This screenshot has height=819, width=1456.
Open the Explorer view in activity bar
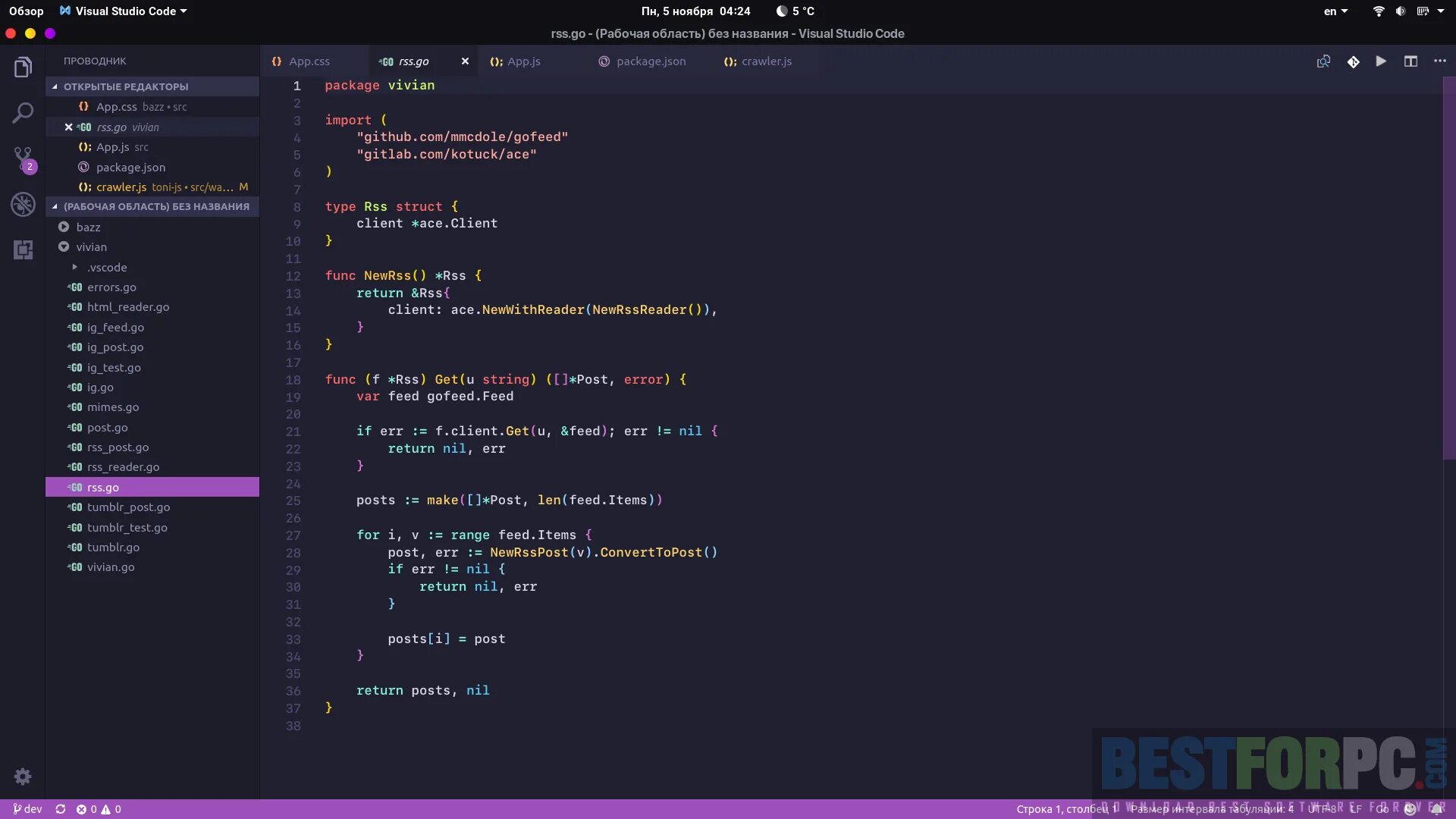[x=23, y=68]
